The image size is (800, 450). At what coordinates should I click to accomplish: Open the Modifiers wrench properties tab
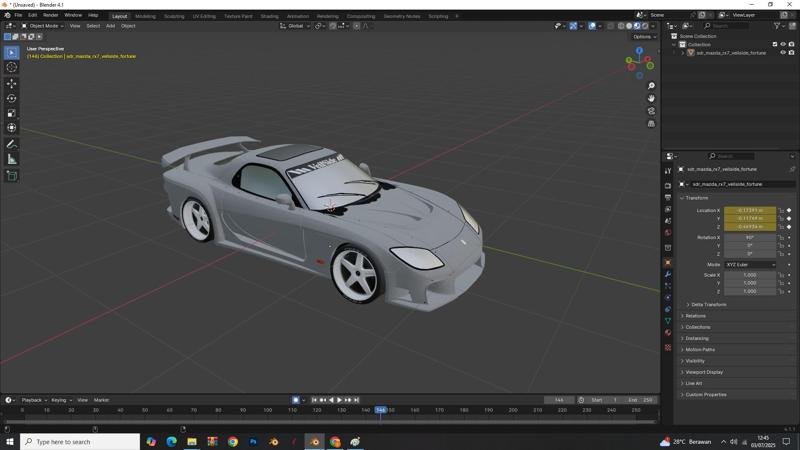coord(668,274)
